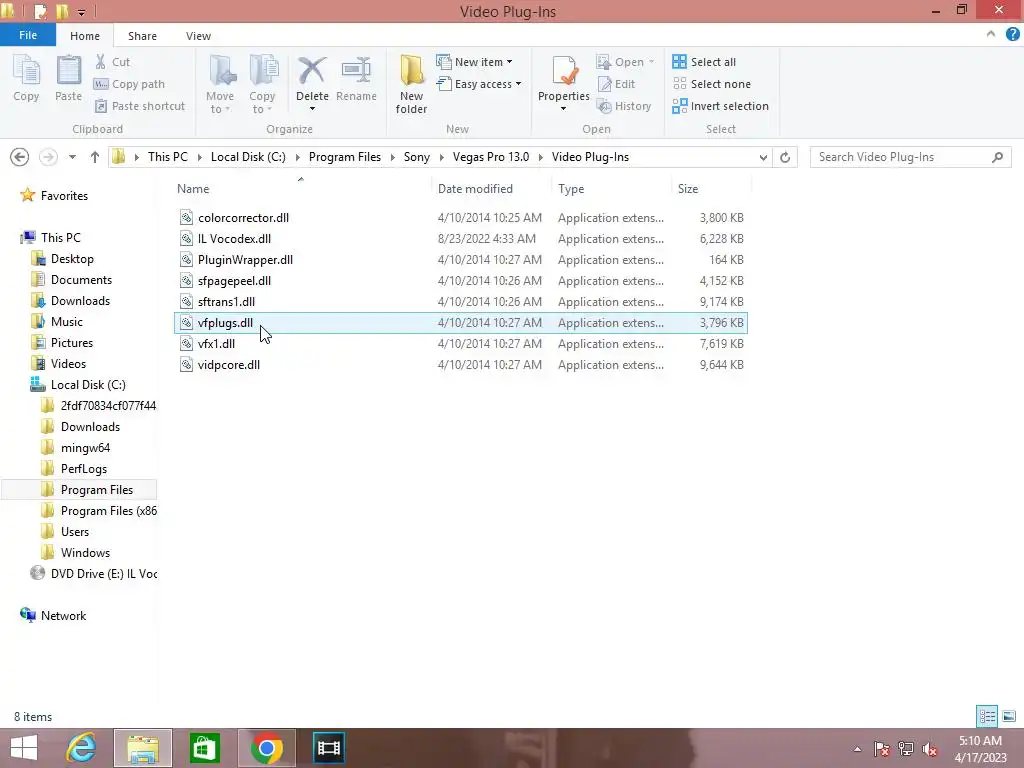Screen dimensions: 1024x768
Task: Open Explorer Help question mark icon
Action: coord(1013,35)
